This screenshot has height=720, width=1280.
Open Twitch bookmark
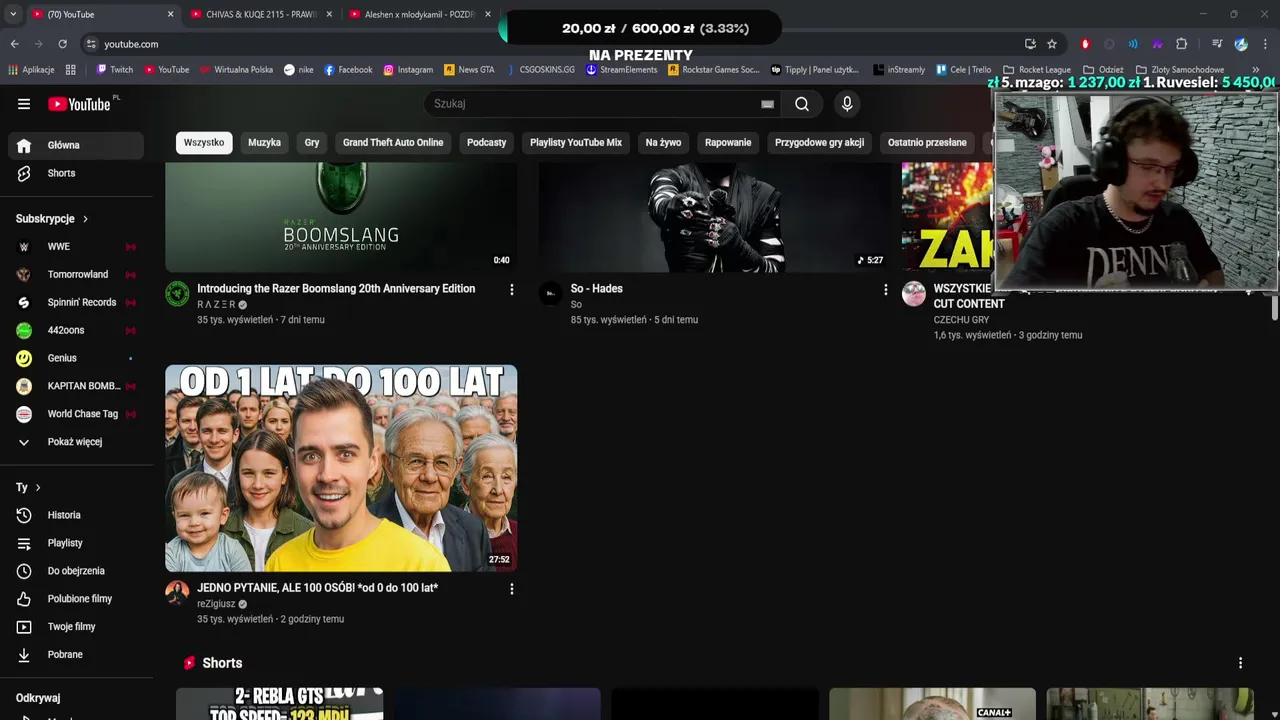(x=114, y=70)
